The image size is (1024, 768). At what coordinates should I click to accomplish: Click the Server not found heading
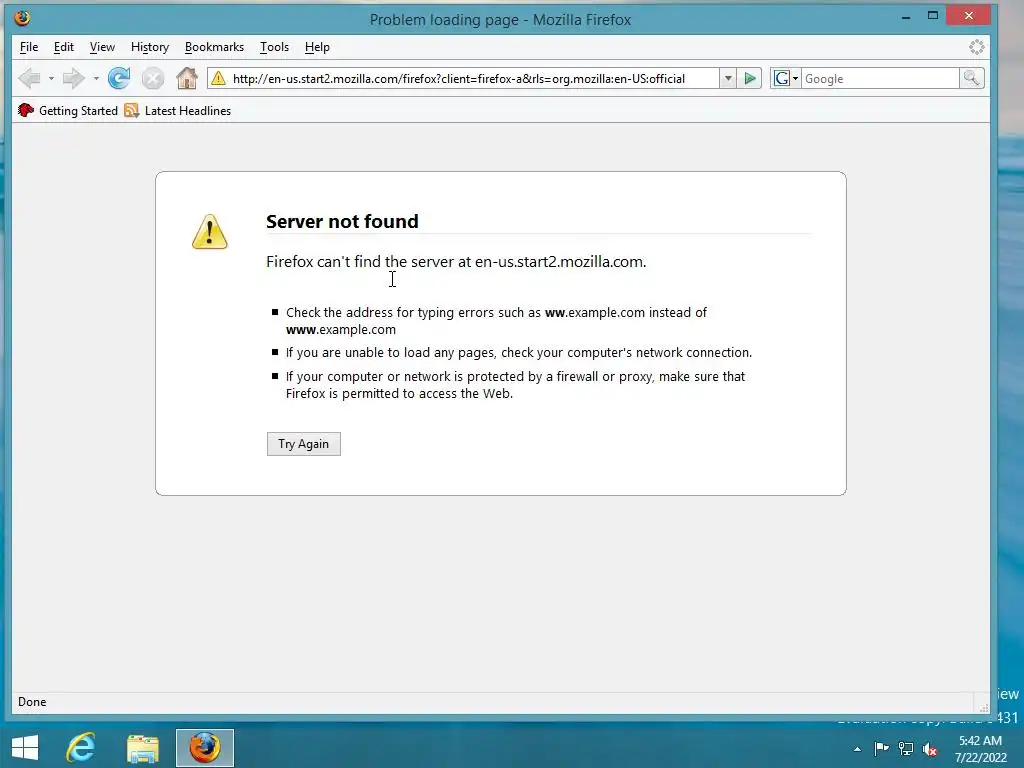point(342,221)
